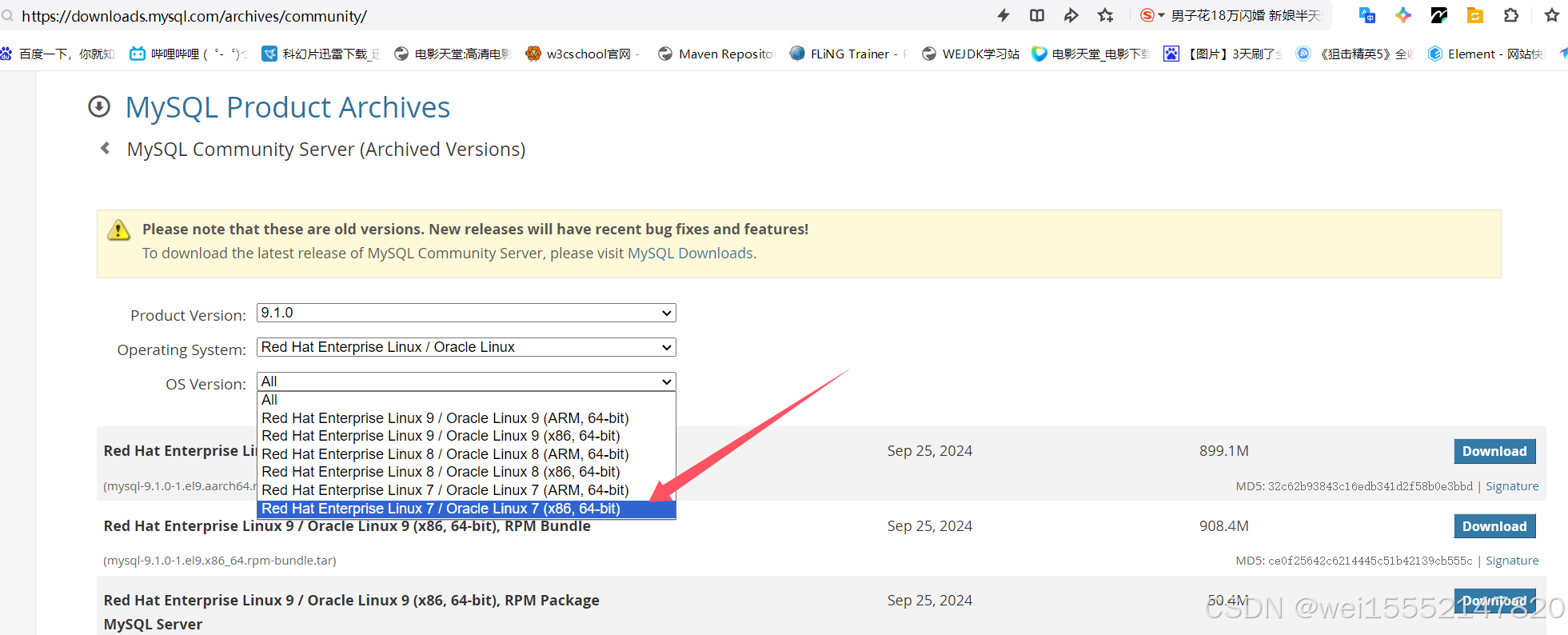1568x635 pixels.
Task: Open the 《狙击精英5》 bookmark
Action: tap(1355, 54)
